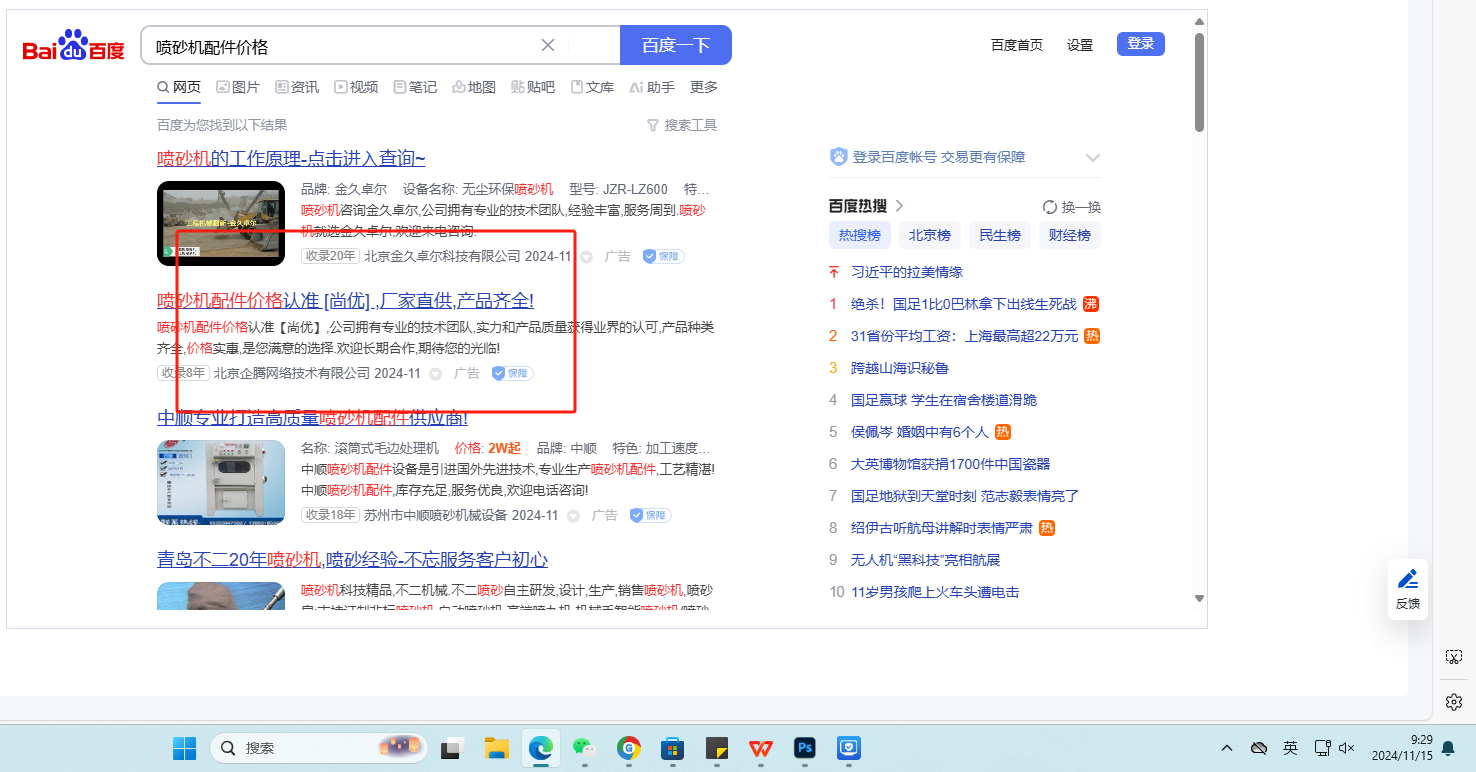This screenshot has width=1476, height=772.
Task: Refresh hot search list with 换一换
Action: 1071,207
